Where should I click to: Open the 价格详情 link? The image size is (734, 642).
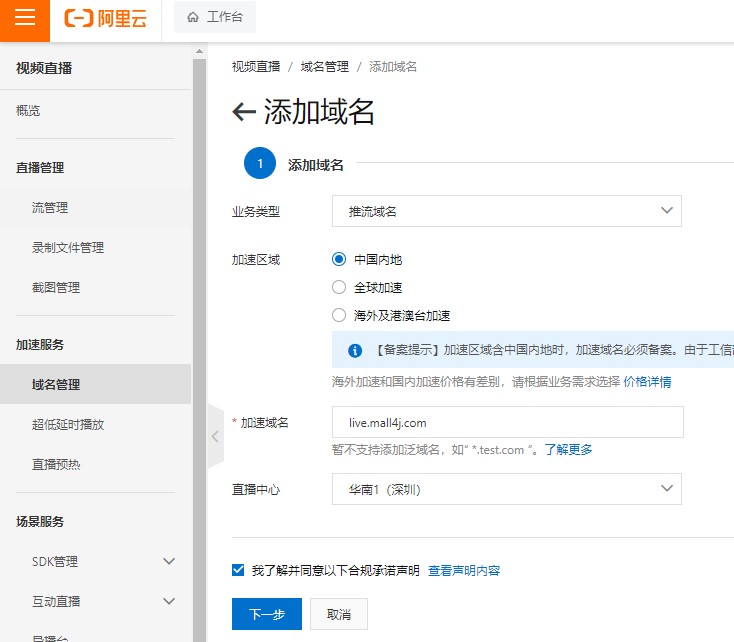coord(647,382)
